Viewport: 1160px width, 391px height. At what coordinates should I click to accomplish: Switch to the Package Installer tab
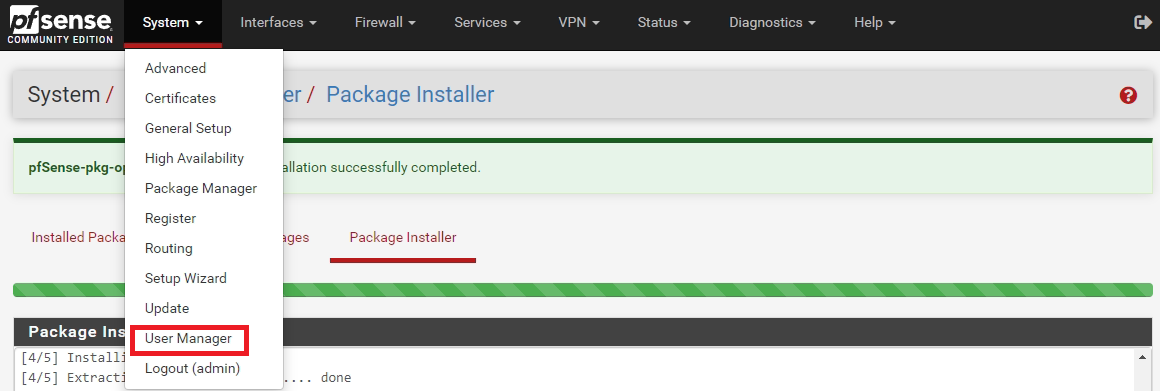(x=402, y=237)
